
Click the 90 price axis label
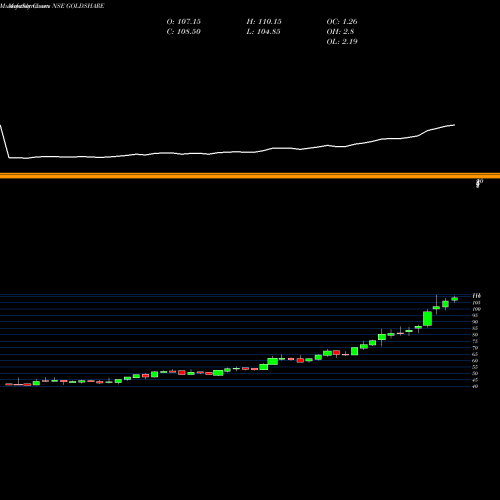point(475,322)
